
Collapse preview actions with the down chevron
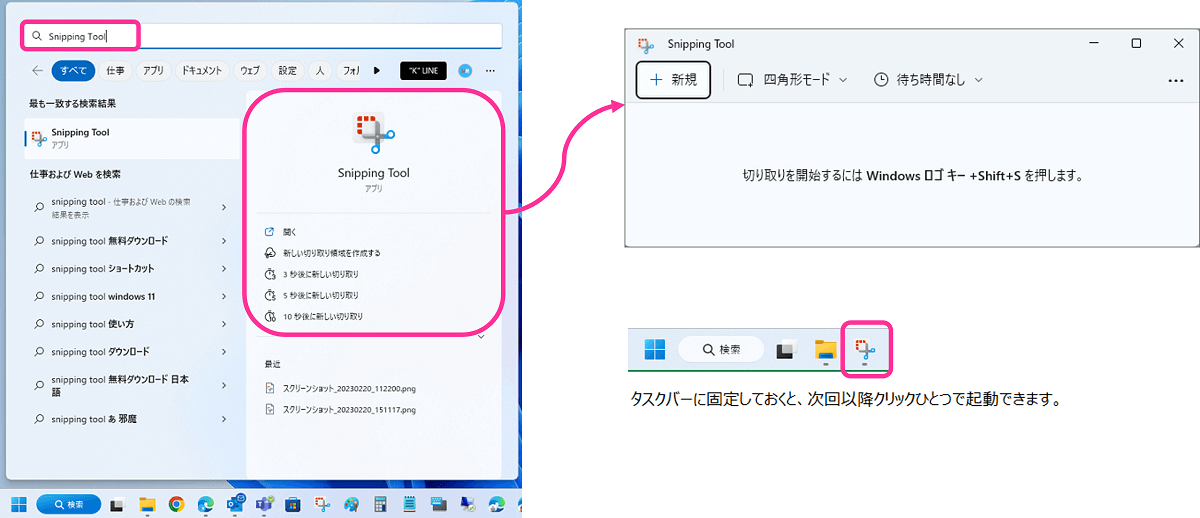482,337
